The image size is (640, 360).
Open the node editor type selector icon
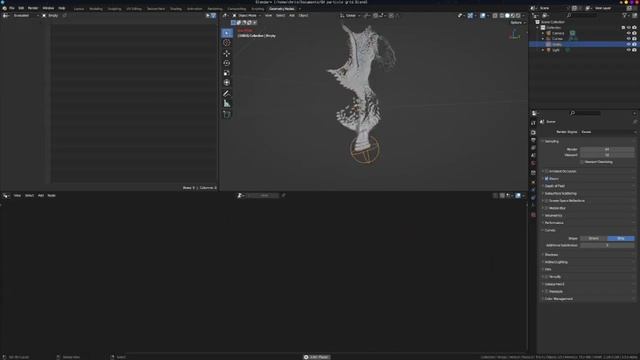pos(6,196)
